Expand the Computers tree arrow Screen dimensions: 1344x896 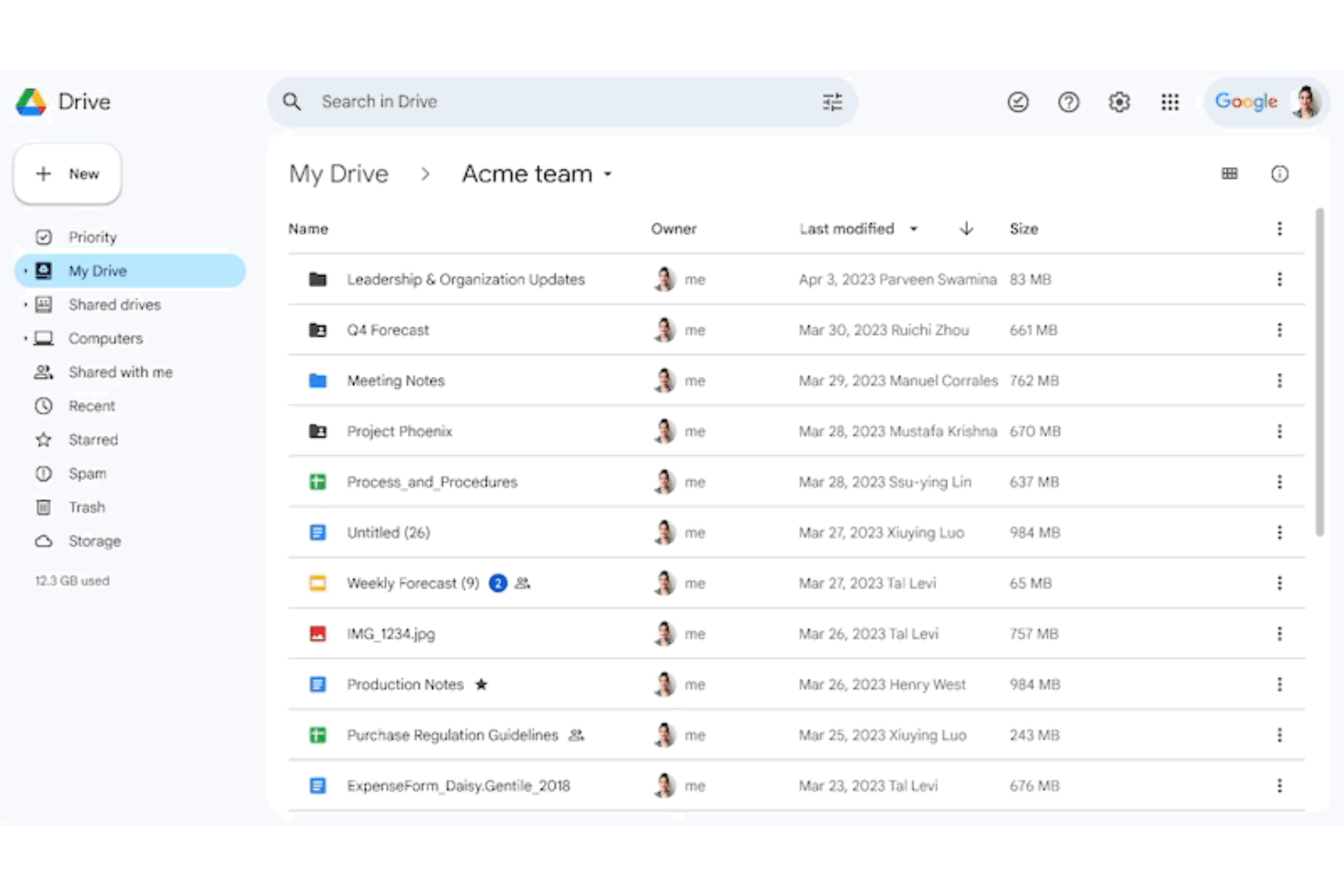25,339
